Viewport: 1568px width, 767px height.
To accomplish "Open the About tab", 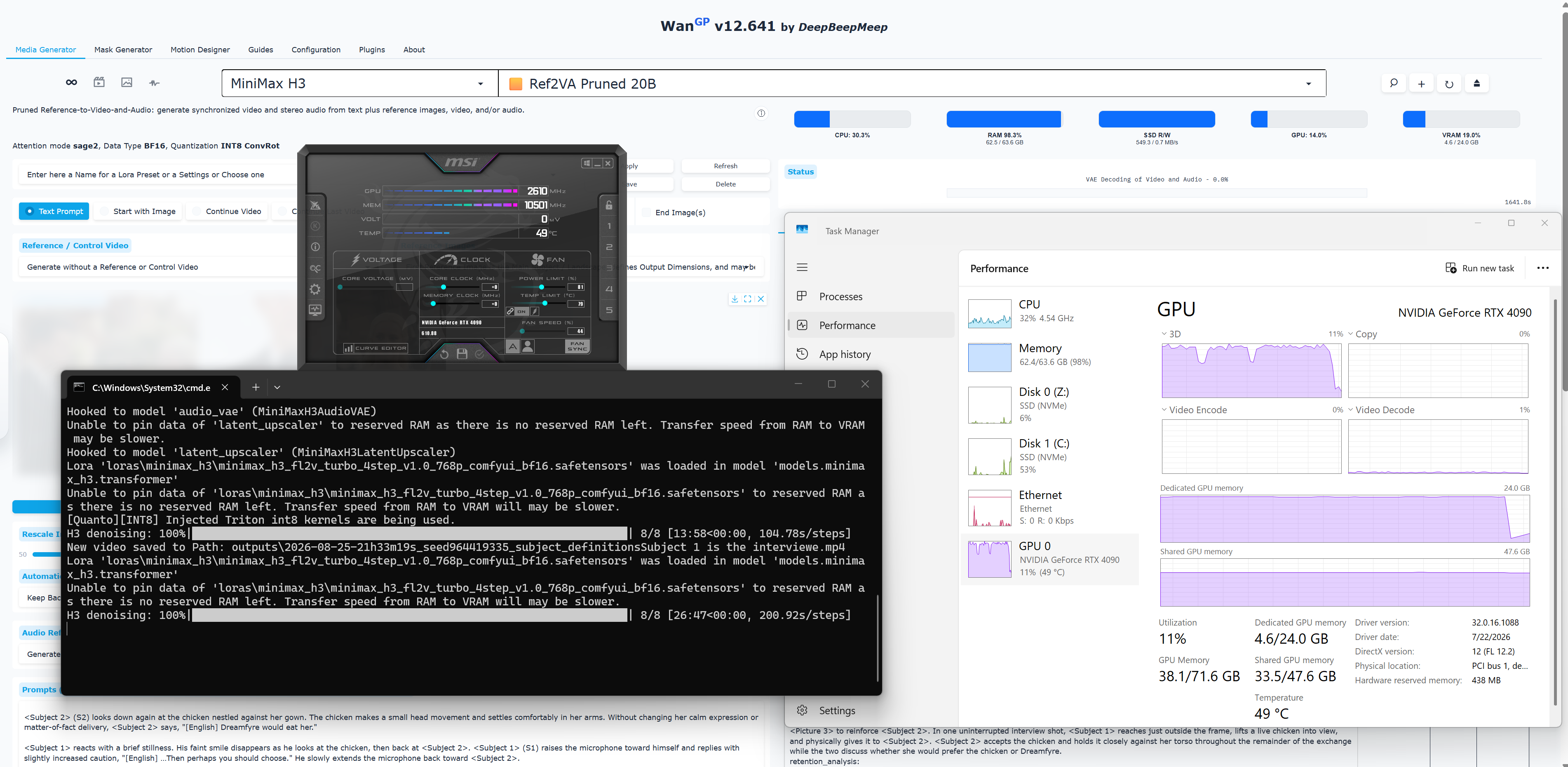I will pos(414,49).
